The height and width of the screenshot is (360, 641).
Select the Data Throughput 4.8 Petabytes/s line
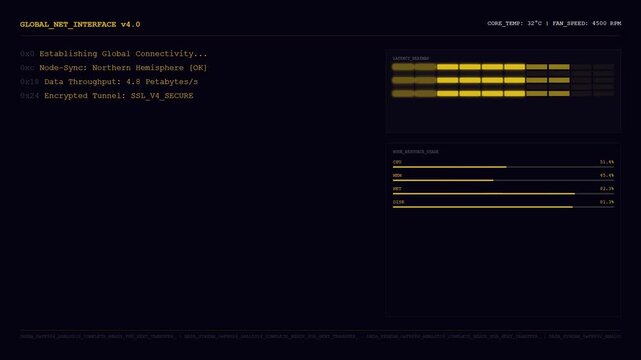pos(109,82)
